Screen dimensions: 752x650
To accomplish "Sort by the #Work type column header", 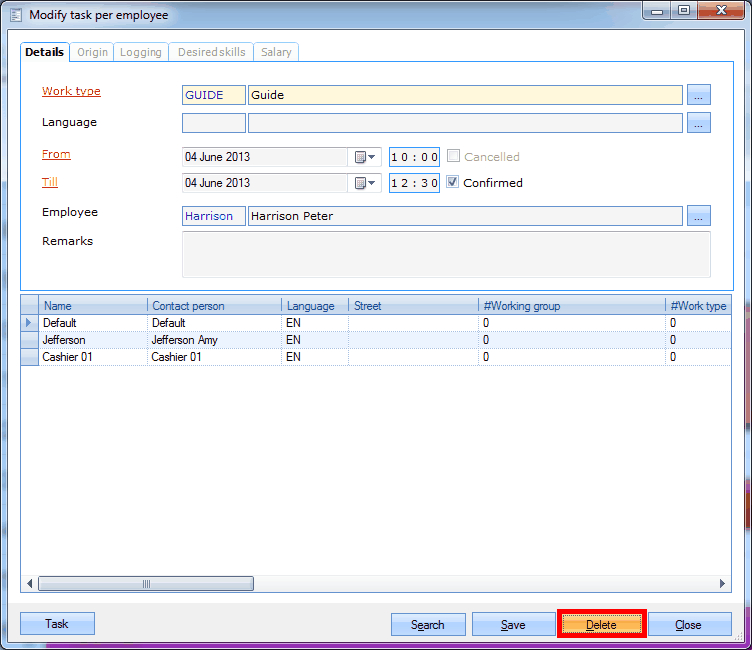I will pyautogui.click(x=698, y=306).
